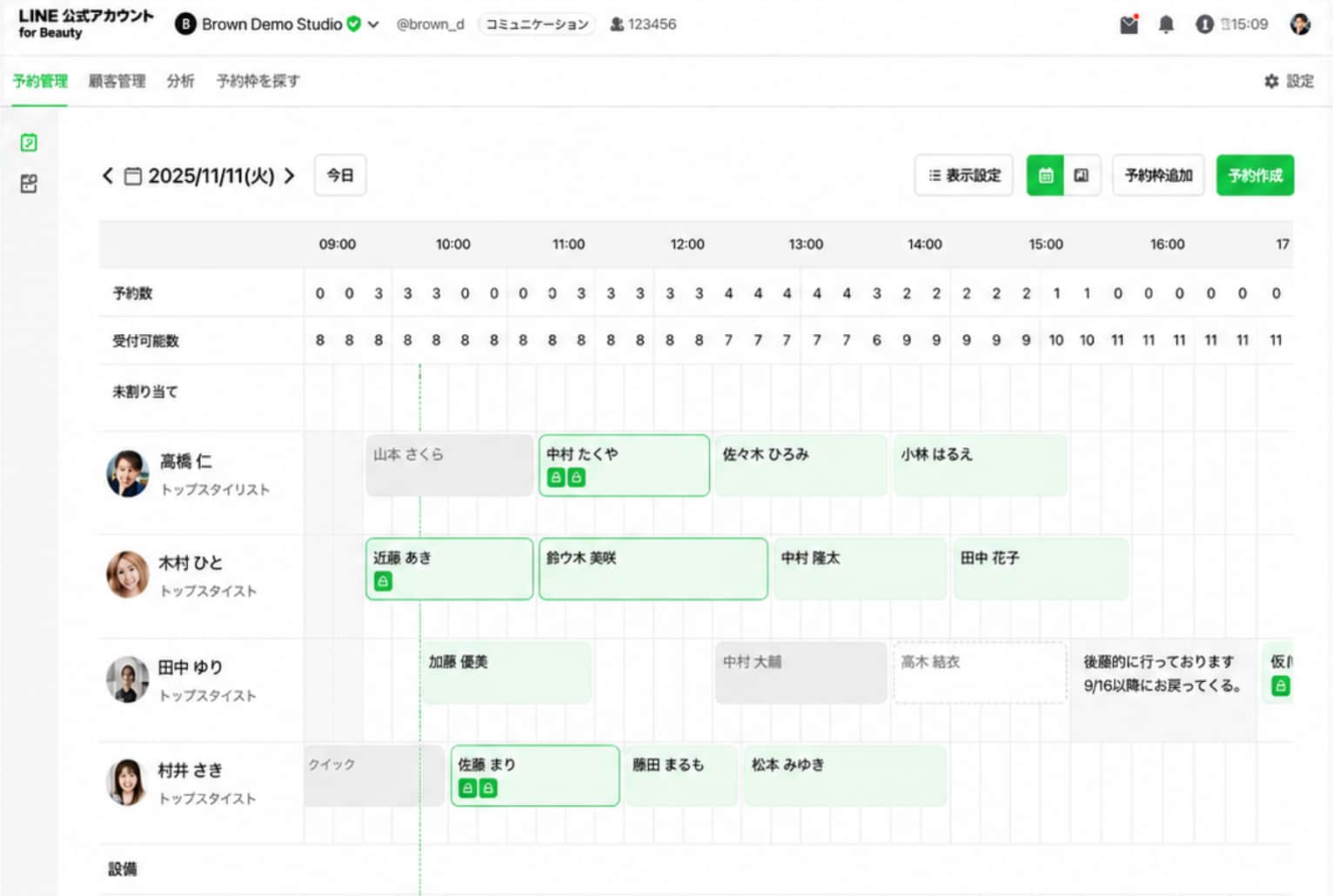The image size is (1333, 896).
Task: Expand the Brown Demo Studio account dropdown
Action: (373, 24)
